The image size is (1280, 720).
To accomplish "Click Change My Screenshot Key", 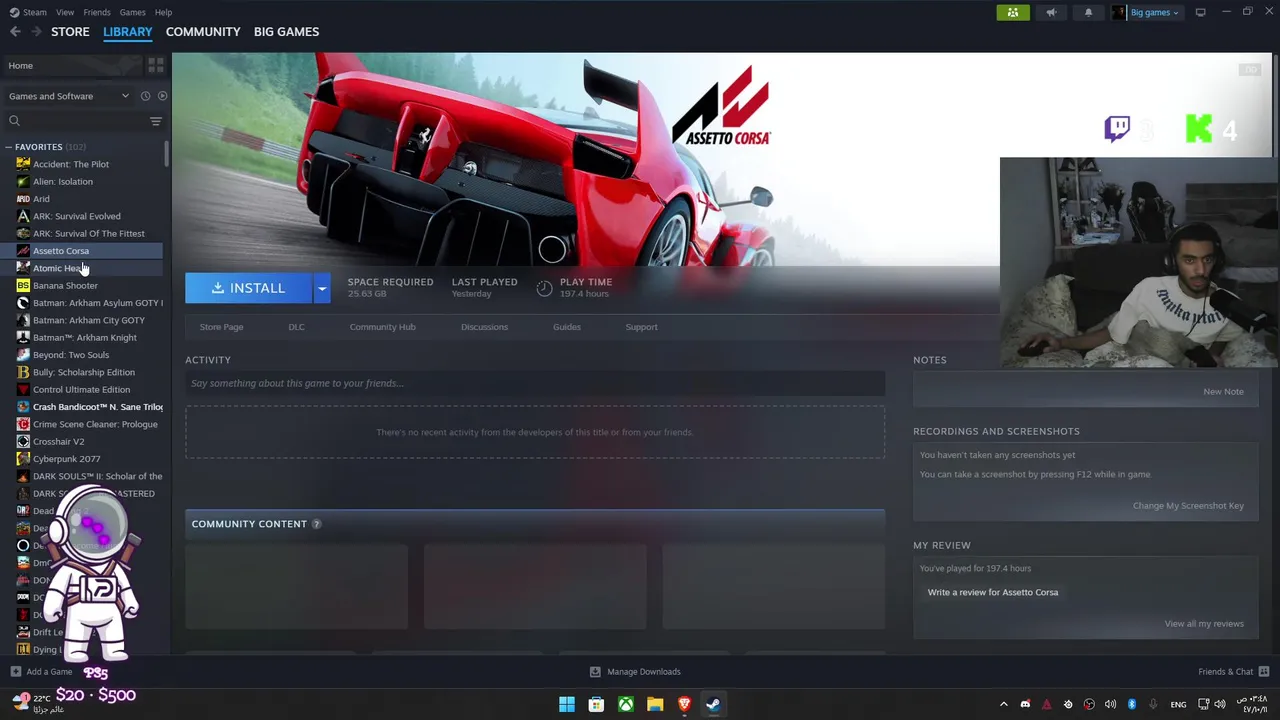I will [1188, 506].
